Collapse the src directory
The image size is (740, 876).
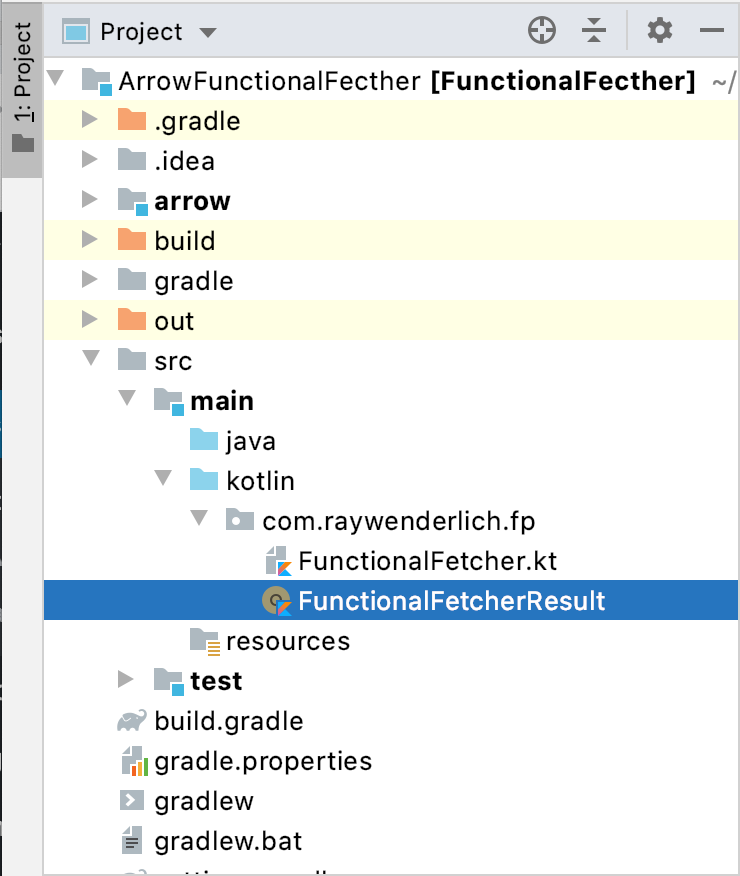pyautogui.click(x=91, y=358)
